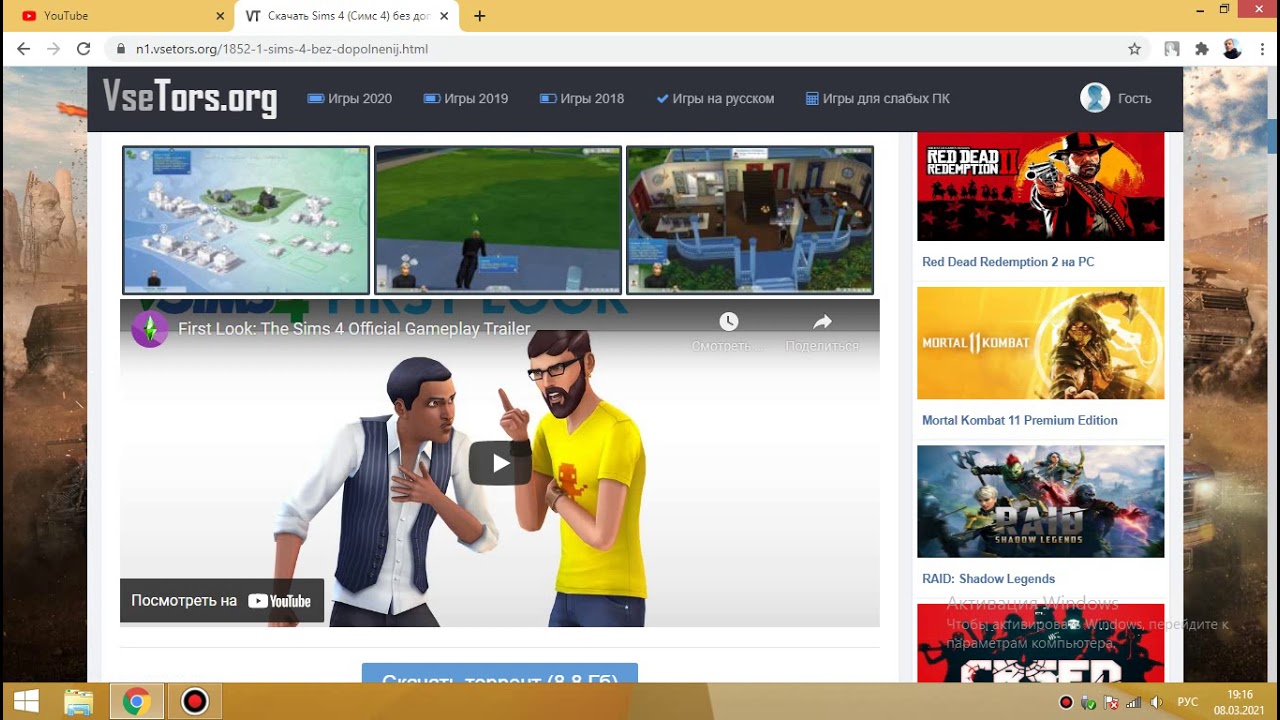1280x720 pixels.
Task: Open the RAID Shadow Legends cover image
Action: pyautogui.click(x=1040, y=501)
